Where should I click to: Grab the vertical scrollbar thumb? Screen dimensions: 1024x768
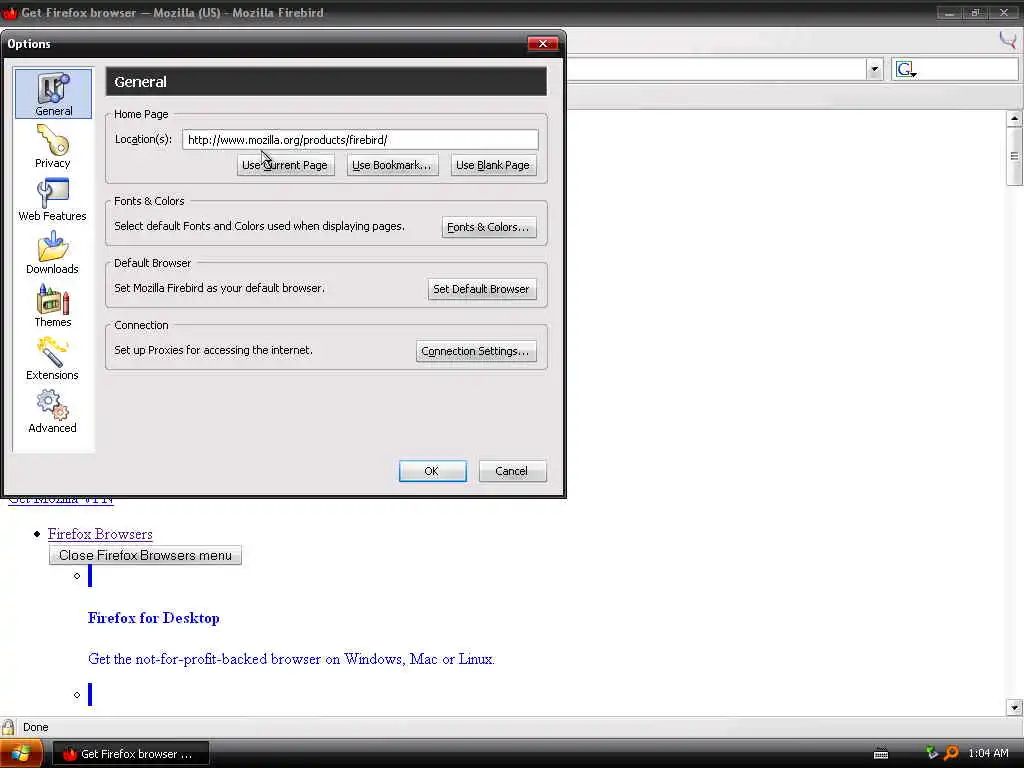pyautogui.click(x=1014, y=156)
